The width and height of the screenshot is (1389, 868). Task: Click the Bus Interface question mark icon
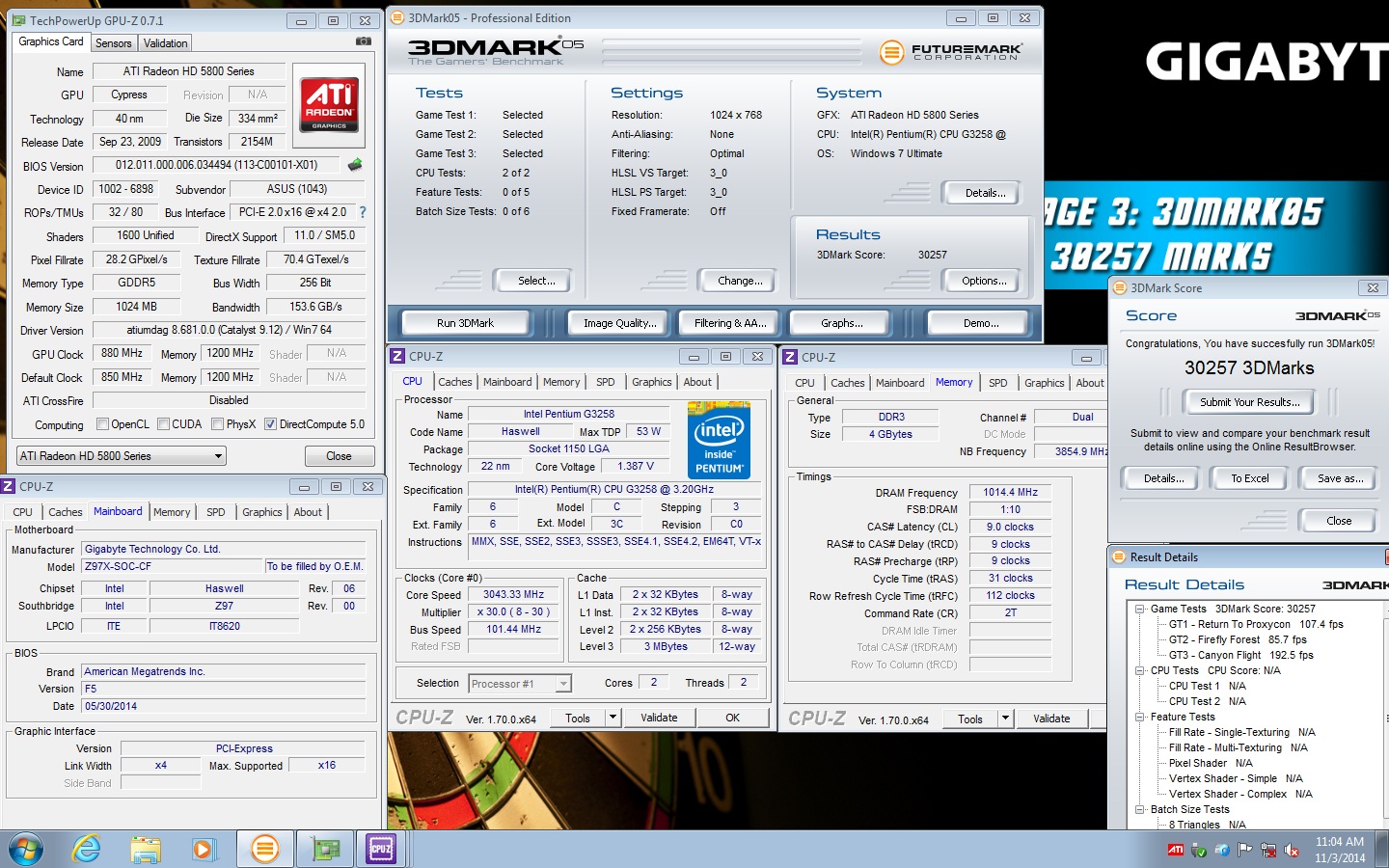(363, 212)
